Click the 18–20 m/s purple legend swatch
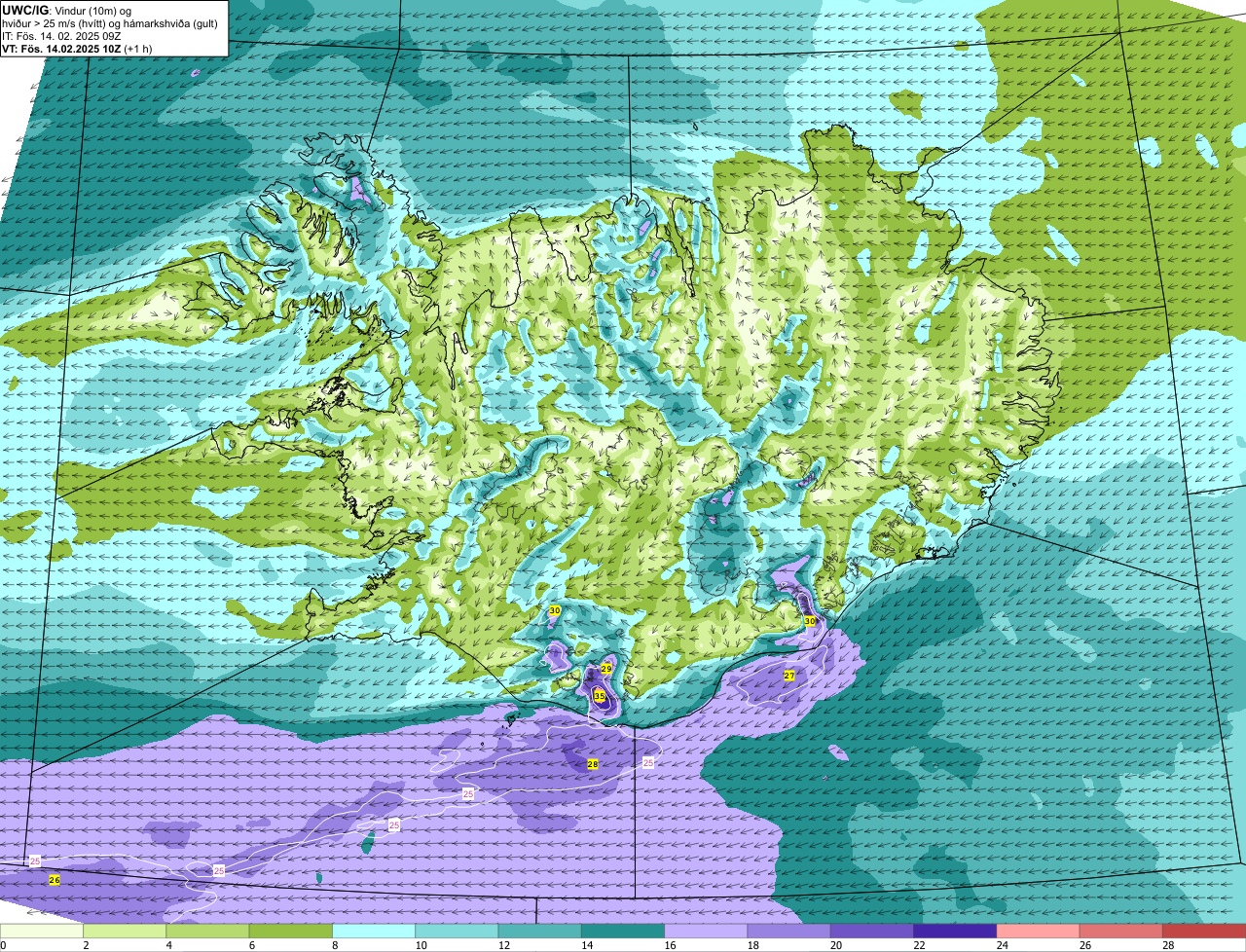 789,931
